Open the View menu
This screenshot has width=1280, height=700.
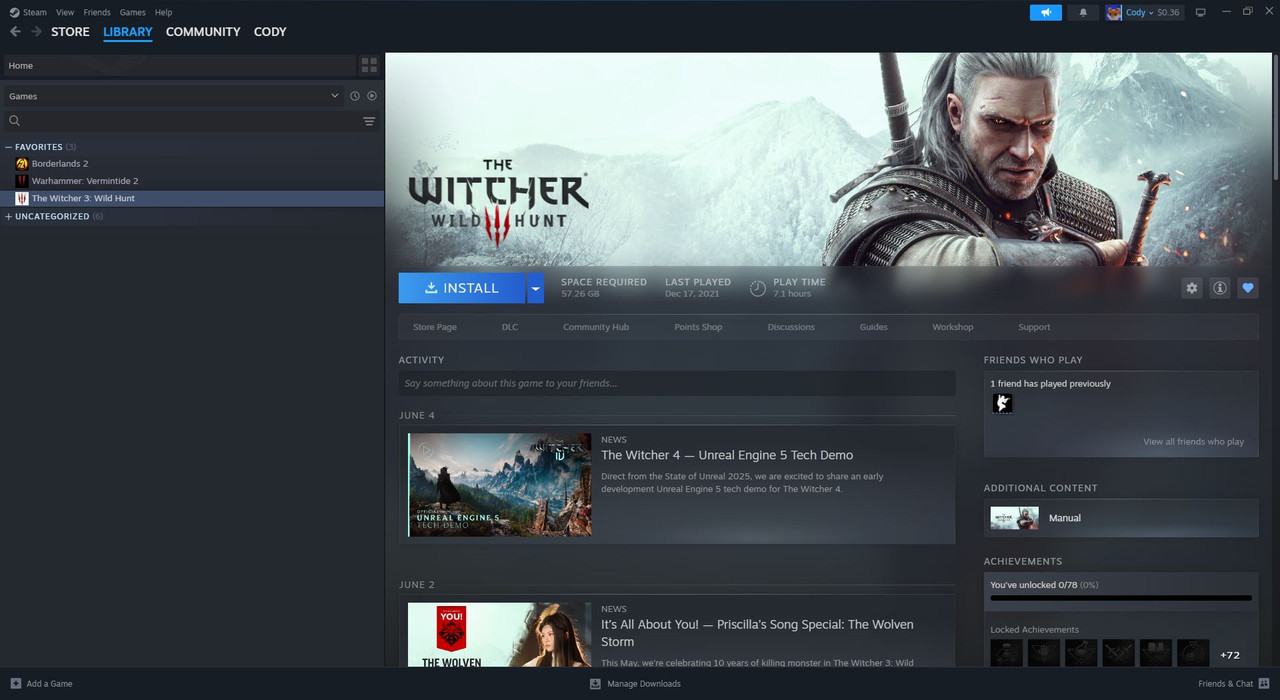point(65,12)
